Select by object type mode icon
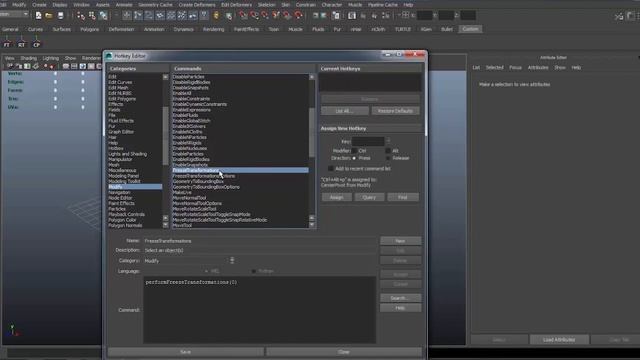 point(92,16)
